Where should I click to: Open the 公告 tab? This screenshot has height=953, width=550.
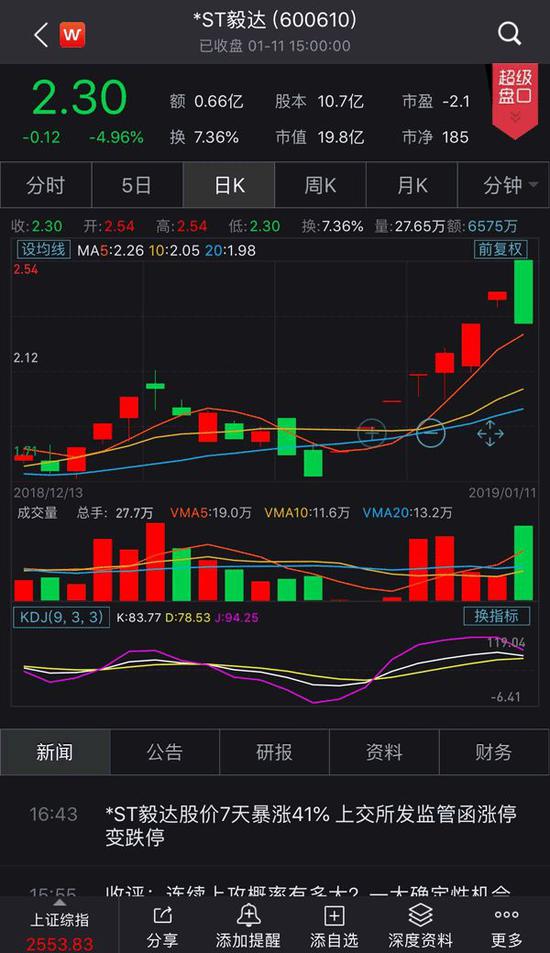point(165,752)
